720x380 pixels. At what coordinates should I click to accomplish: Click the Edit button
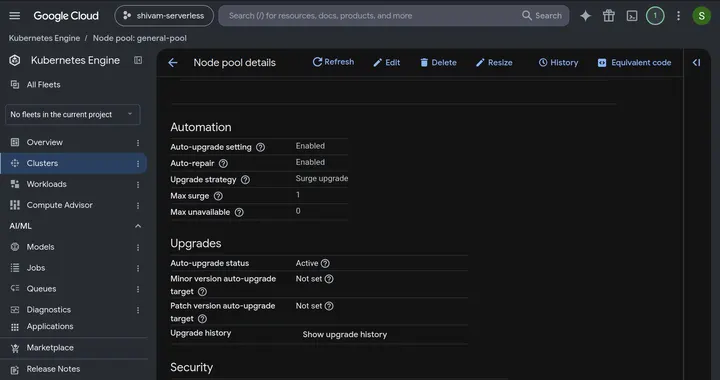[x=387, y=62]
